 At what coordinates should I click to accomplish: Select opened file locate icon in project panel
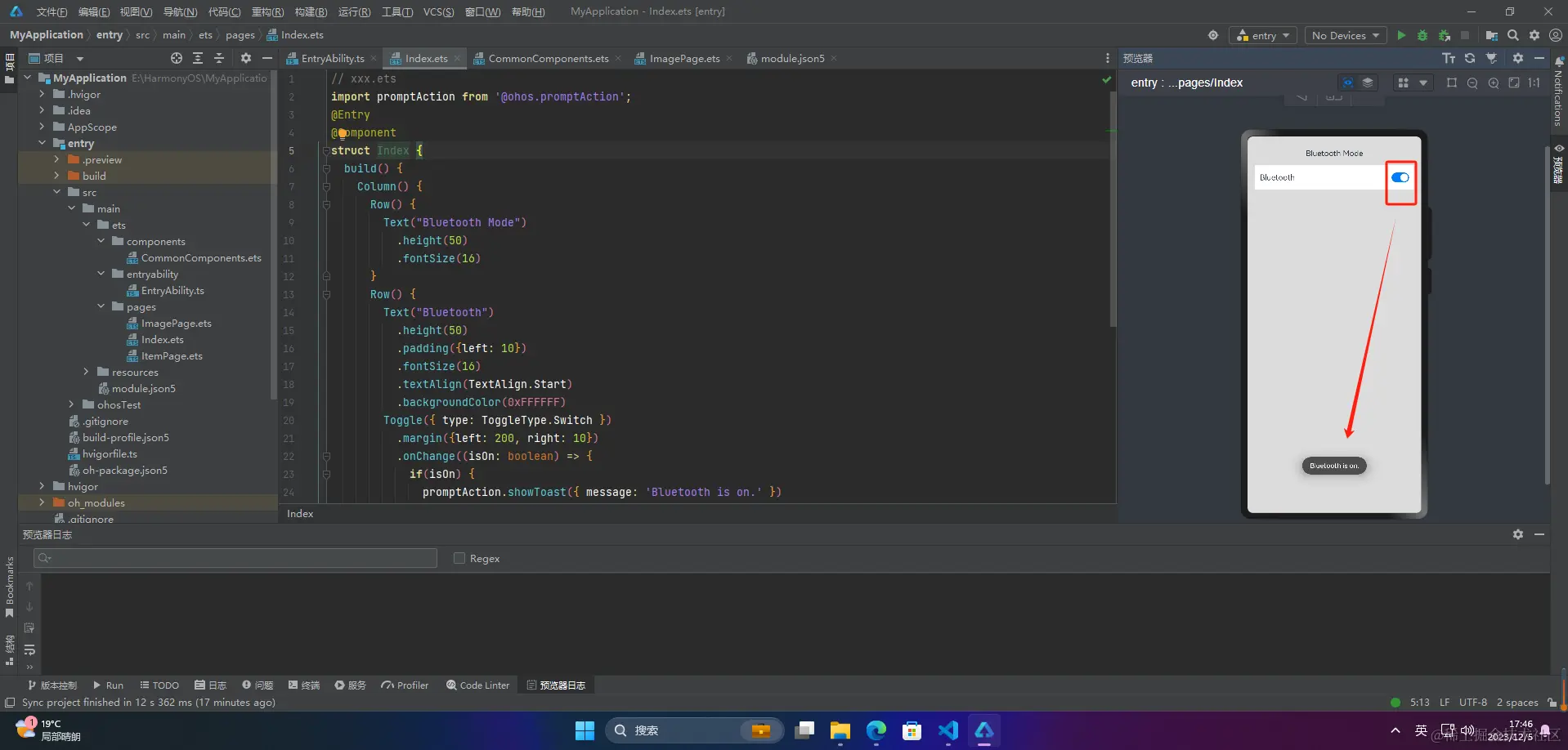(x=177, y=58)
